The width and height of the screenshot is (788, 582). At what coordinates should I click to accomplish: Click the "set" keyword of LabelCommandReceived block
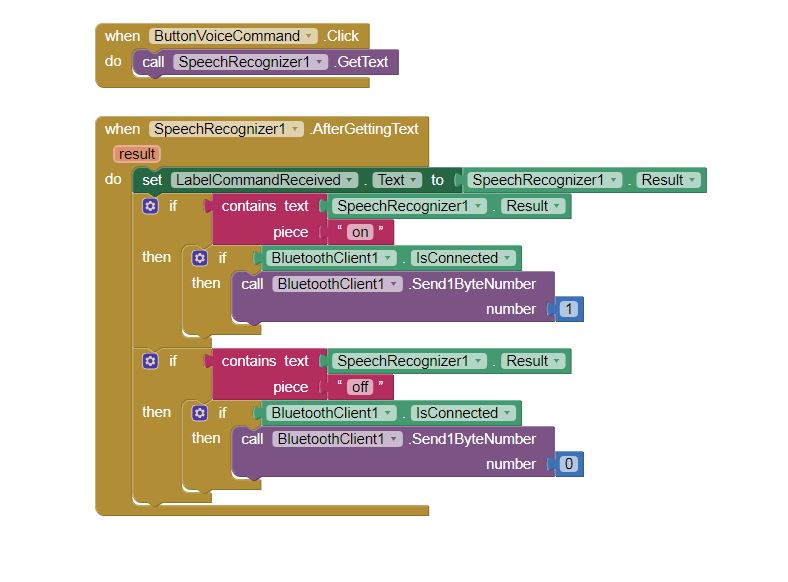click(x=152, y=180)
